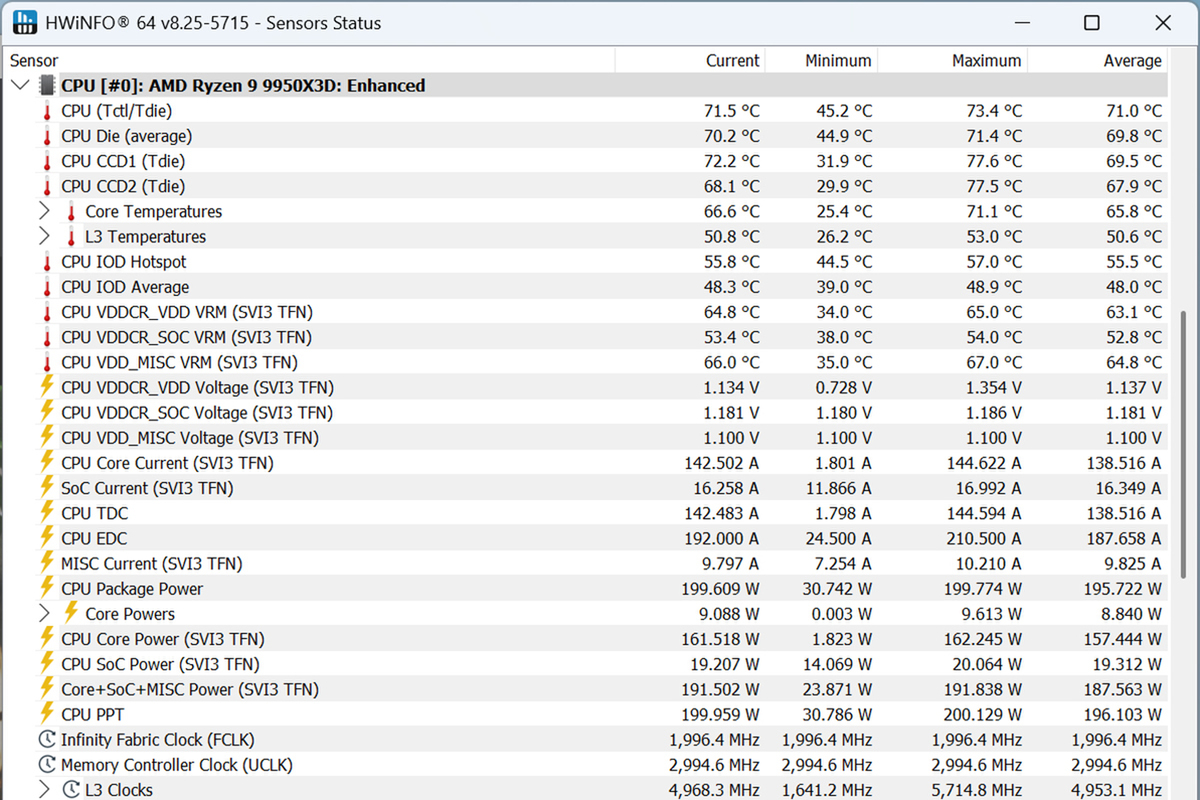Click thermometer icon for CPU VDDCR_SOC VRM
The width and height of the screenshot is (1200, 800).
click(x=46, y=337)
